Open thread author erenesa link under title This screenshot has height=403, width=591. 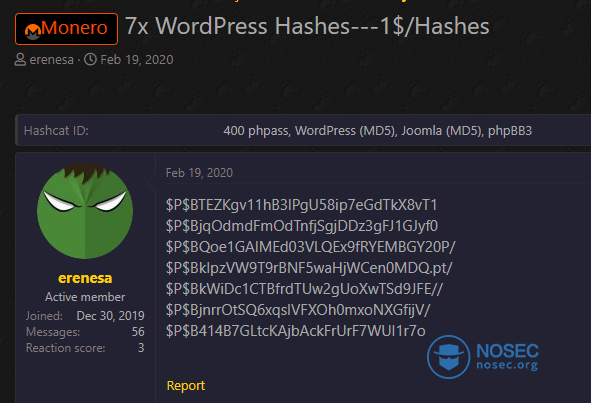52,60
